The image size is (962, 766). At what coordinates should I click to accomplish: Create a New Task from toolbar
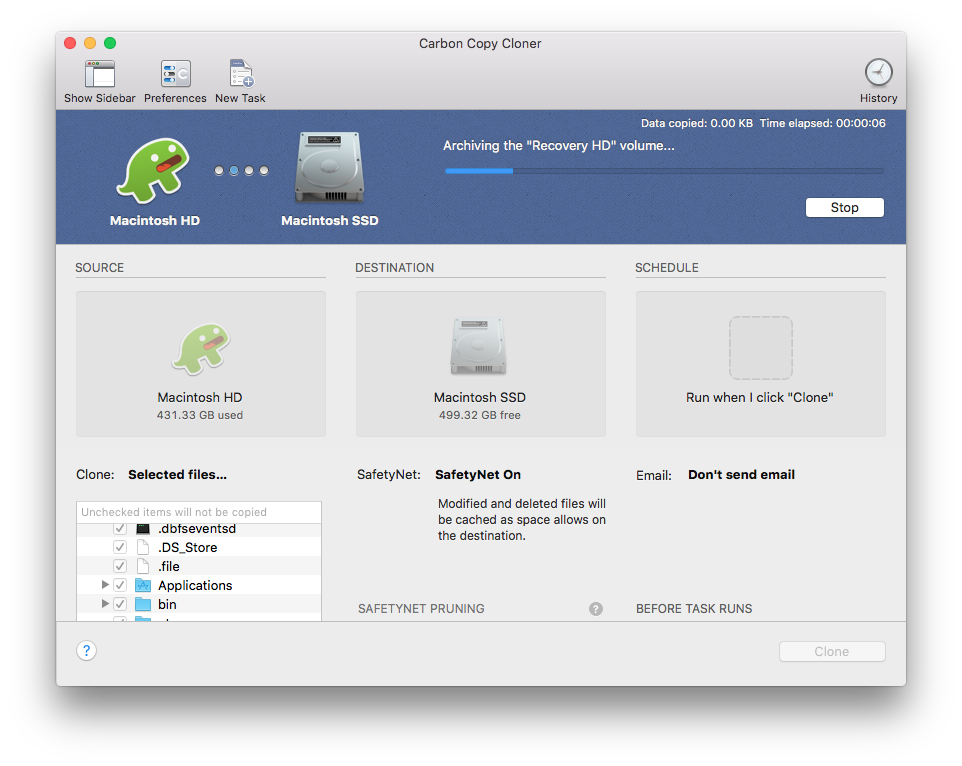point(240,75)
